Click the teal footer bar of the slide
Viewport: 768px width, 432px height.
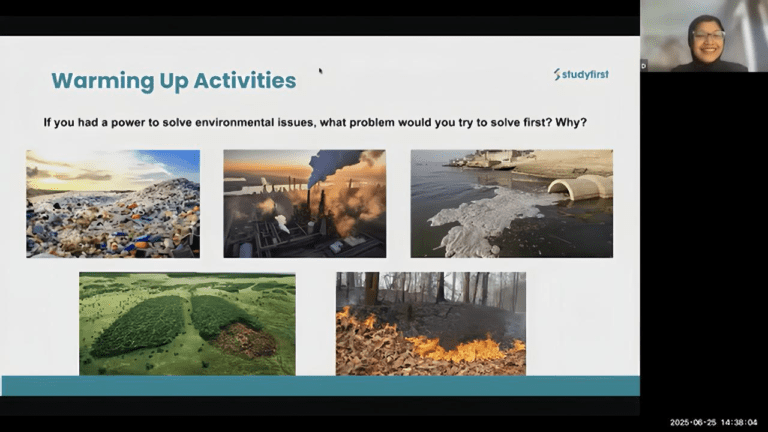point(320,386)
